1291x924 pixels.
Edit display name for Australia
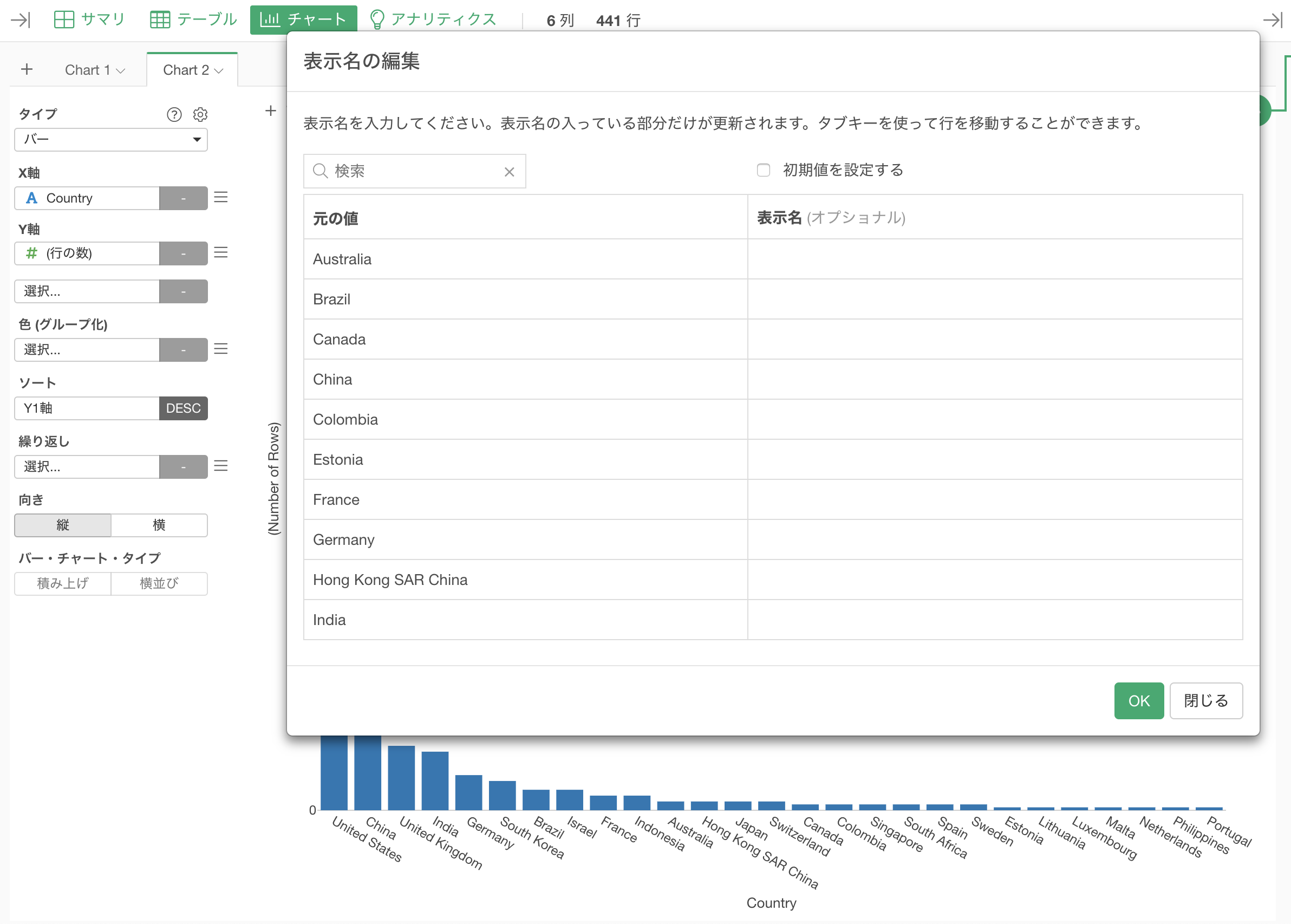[995, 259]
